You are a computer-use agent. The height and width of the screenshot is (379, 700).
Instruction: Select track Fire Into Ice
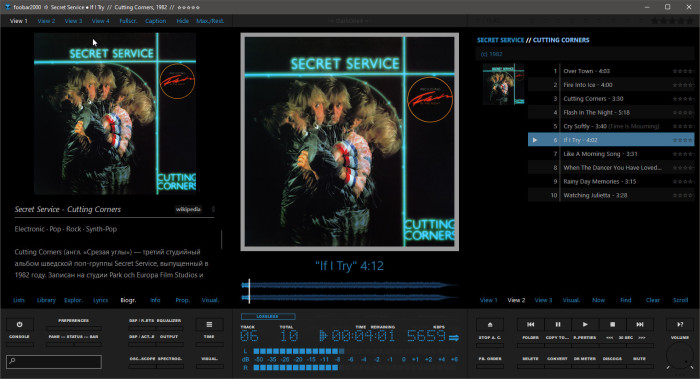click(x=611, y=85)
